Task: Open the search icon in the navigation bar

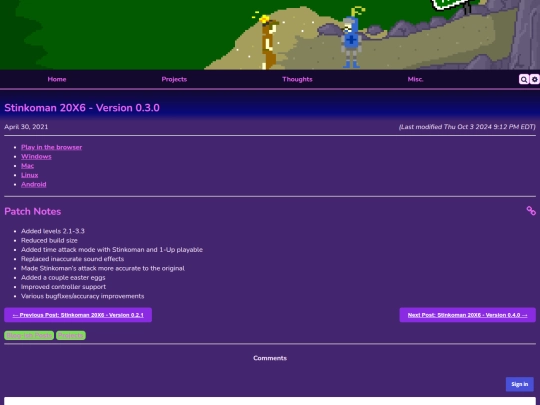Action: (523, 80)
